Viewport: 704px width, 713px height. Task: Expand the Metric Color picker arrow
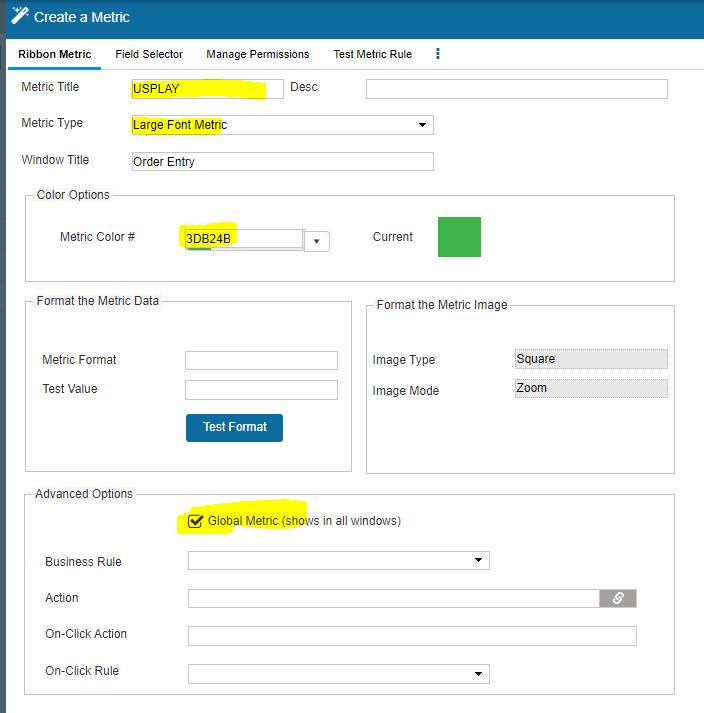pos(317,241)
